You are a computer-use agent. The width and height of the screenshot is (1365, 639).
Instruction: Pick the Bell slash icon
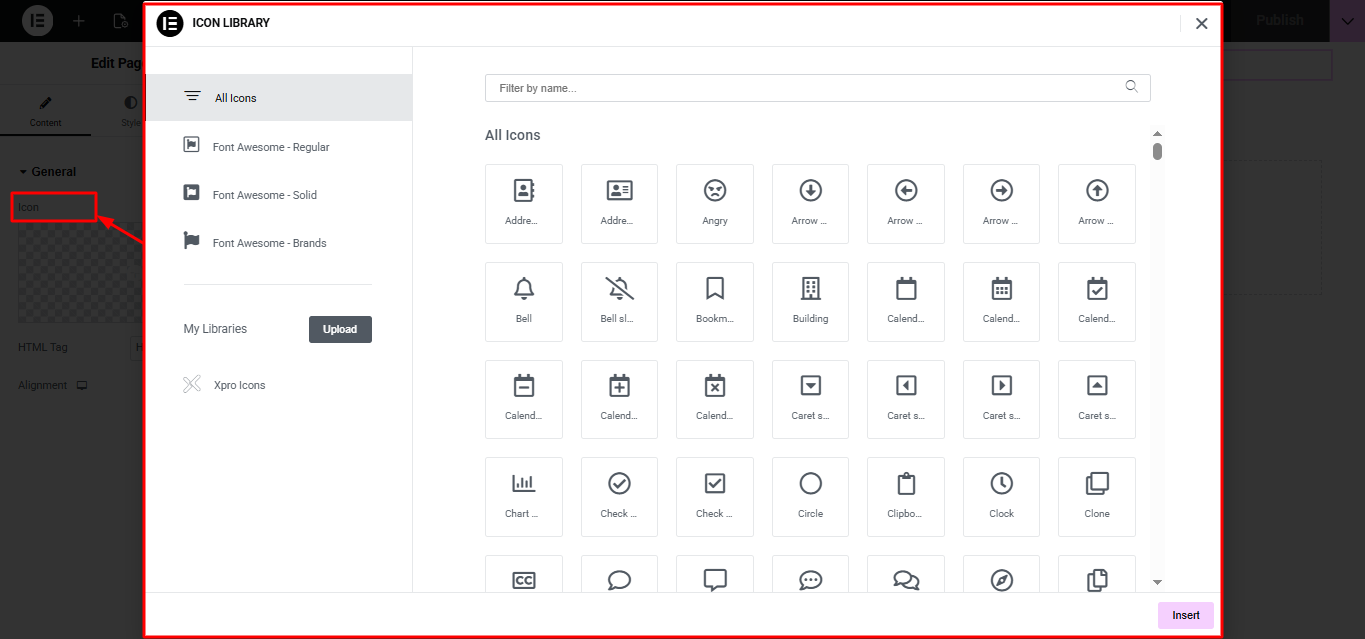(619, 301)
